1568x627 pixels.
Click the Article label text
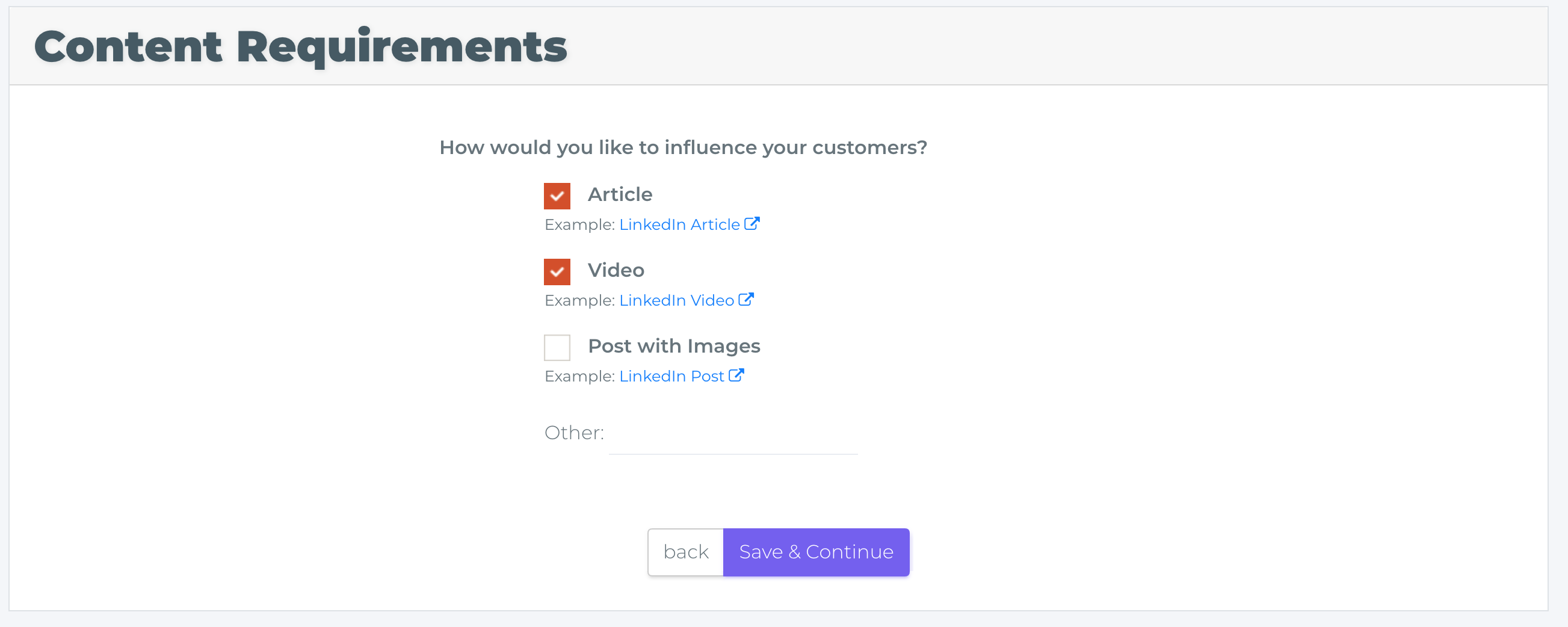pos(620,195)
